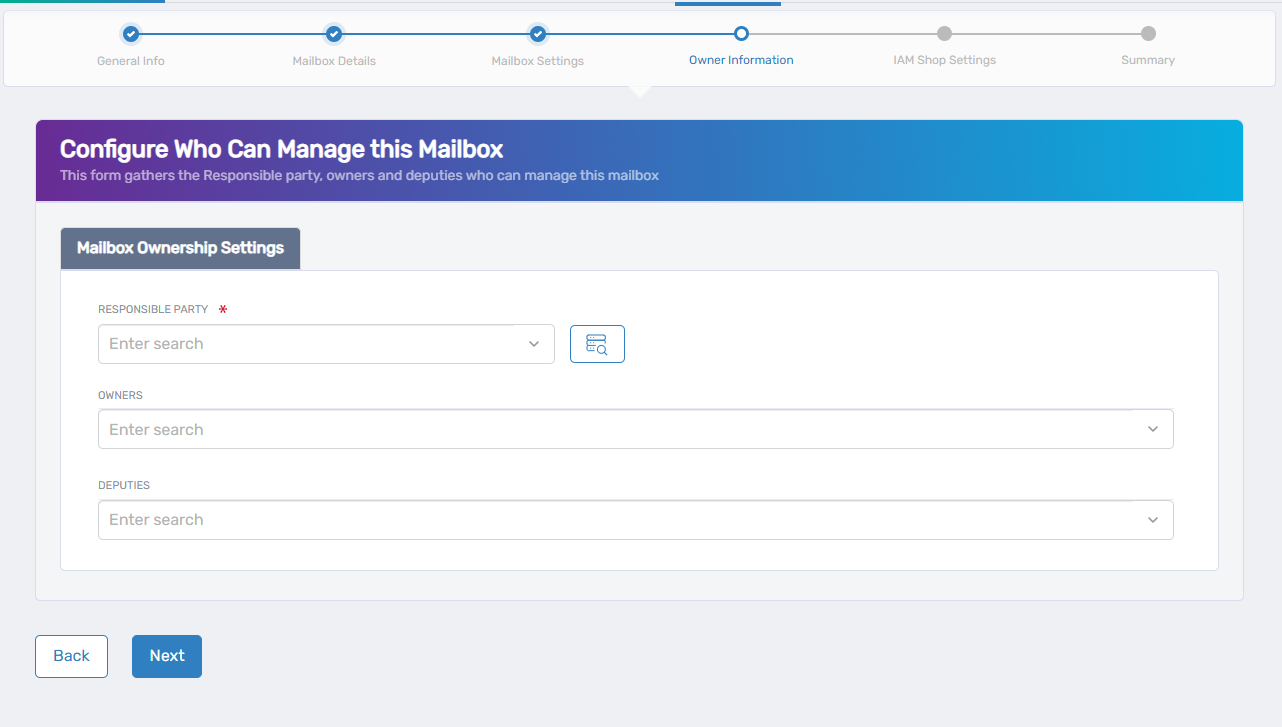Click the General Info checkmark circle
The width and height of the screenshot is (1282, 727).
click(131, 34)
